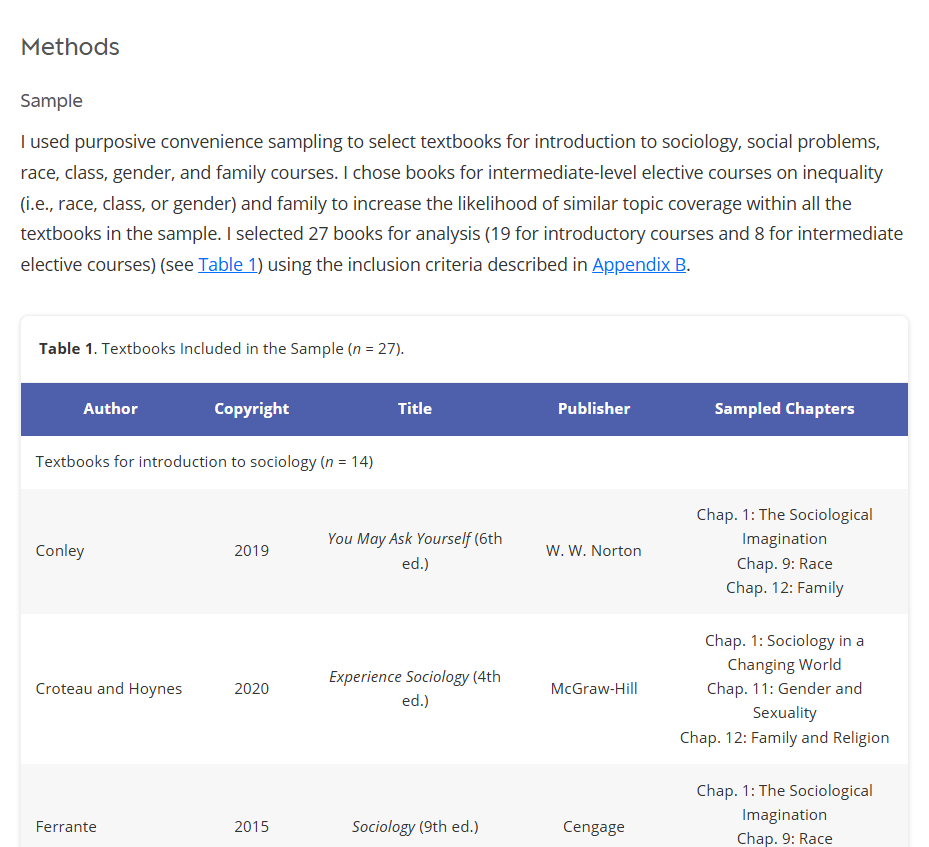Select the Croteau and Hoynes author cell

pos(109,689)
